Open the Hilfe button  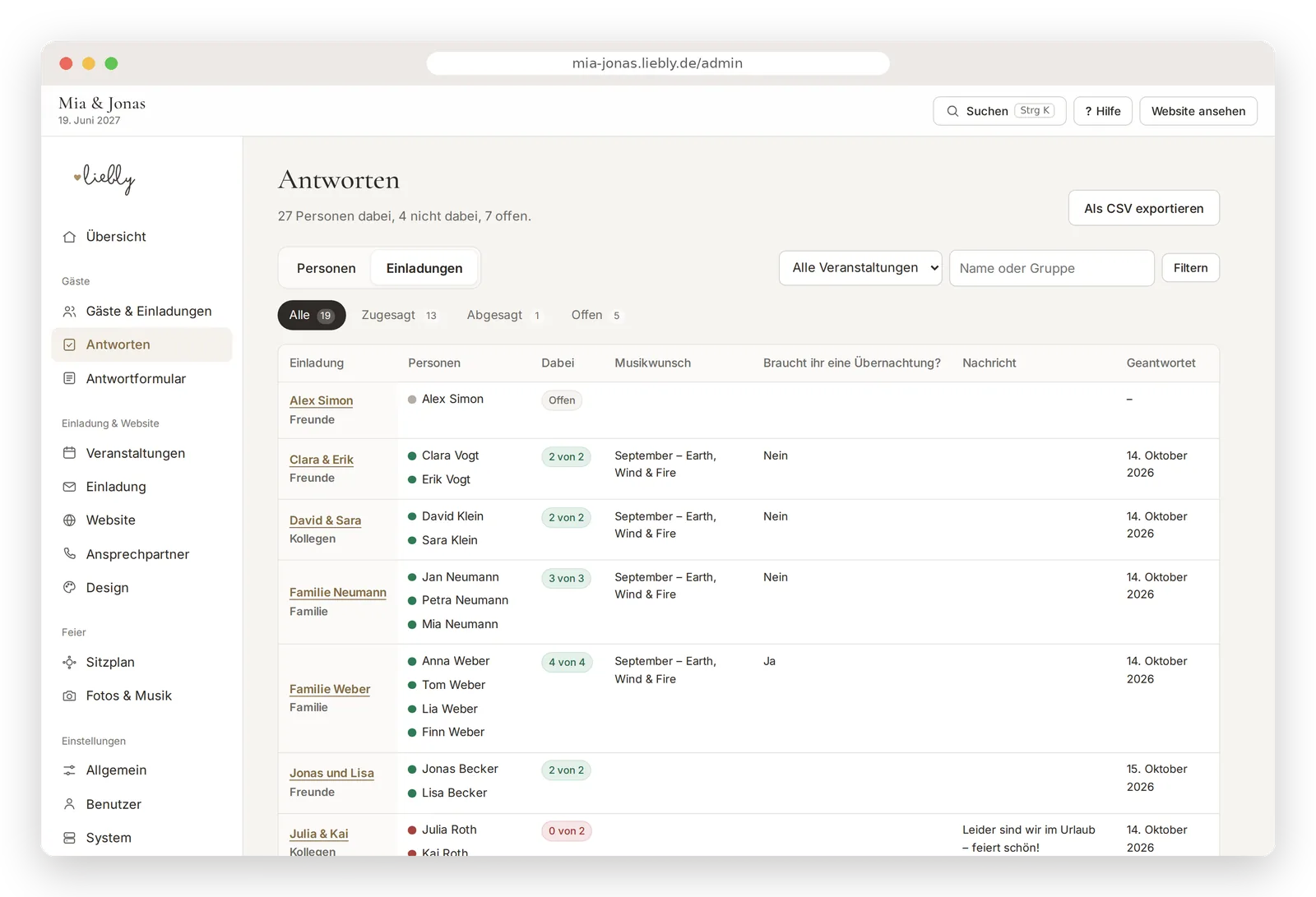(x=1103, y=111)
